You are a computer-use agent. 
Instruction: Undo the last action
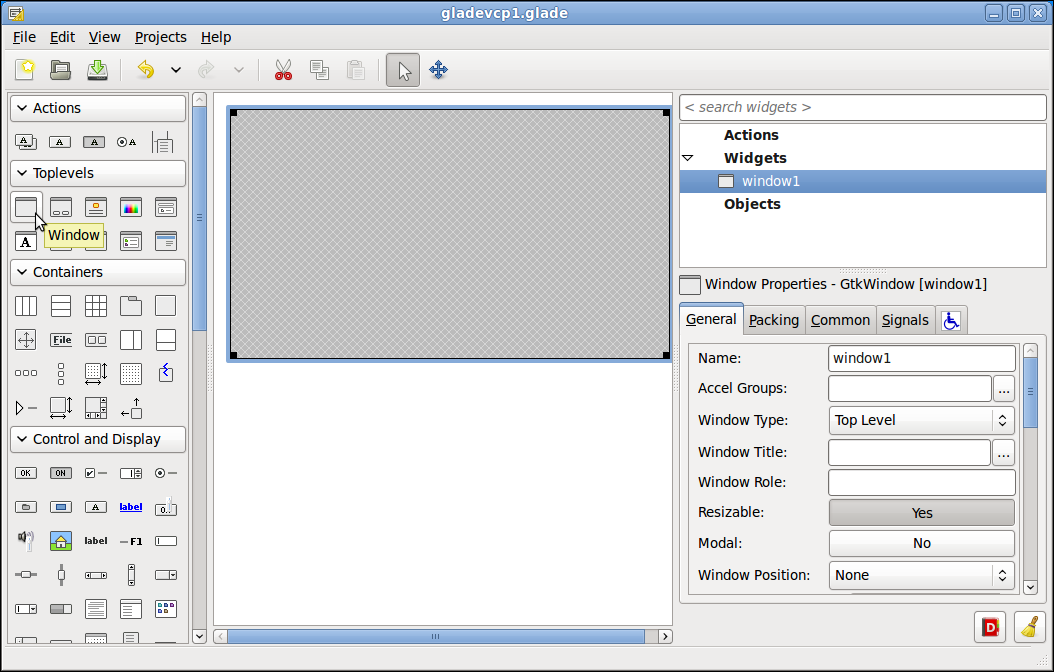tap(146, 70)
